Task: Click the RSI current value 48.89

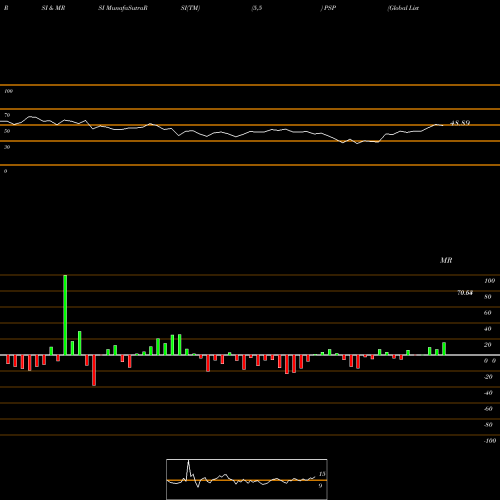Action: click(460, 123)
